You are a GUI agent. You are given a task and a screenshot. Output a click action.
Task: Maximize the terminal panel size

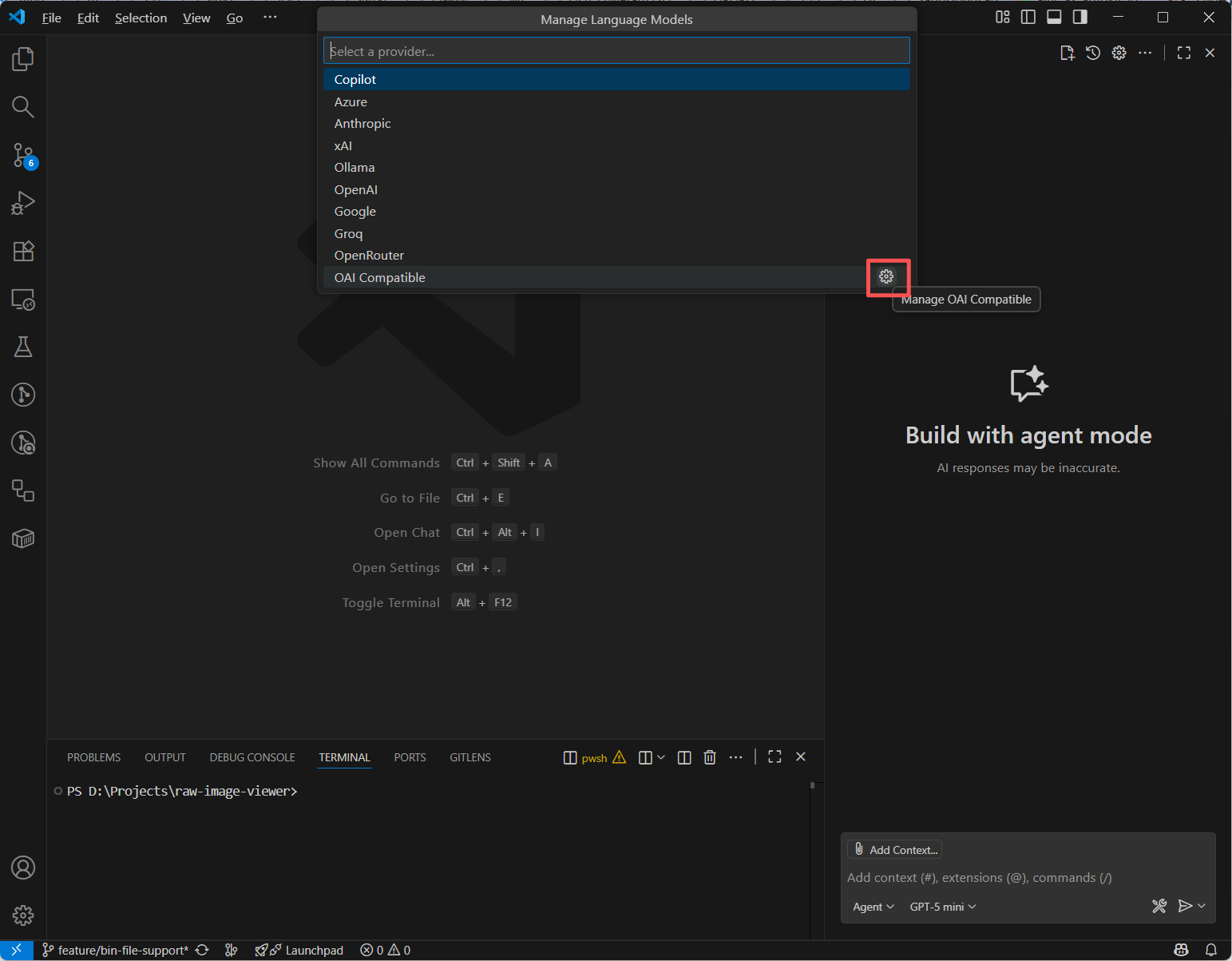click(x=774, y=756)
